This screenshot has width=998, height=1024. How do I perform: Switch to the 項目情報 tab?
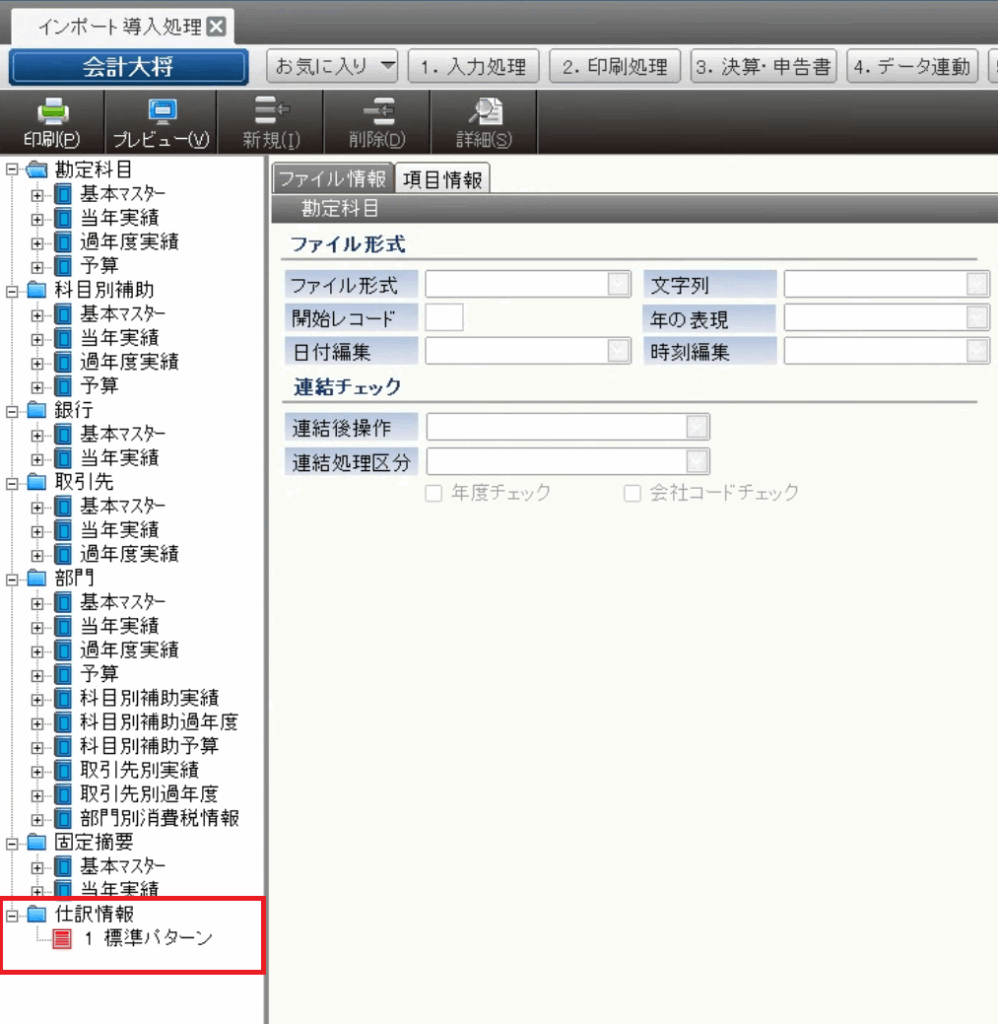point(442,179)
